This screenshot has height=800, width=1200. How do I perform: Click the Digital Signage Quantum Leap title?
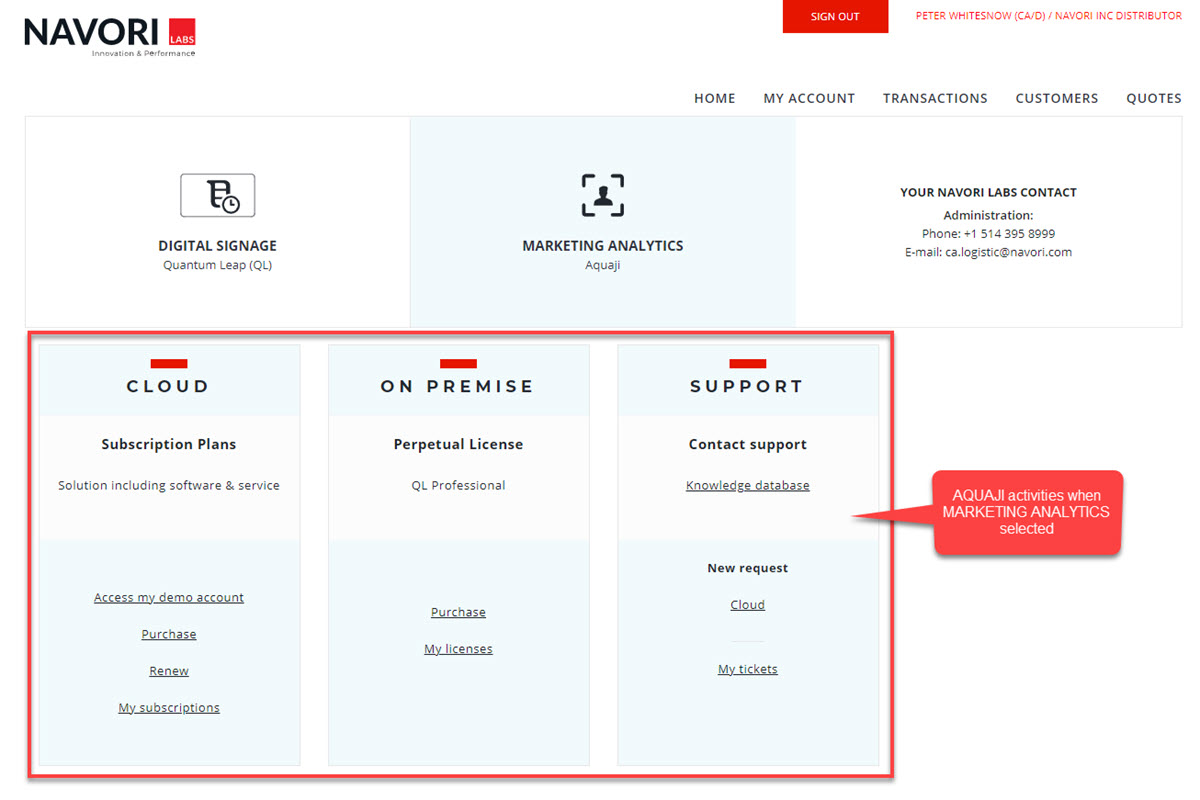(217, 246)
